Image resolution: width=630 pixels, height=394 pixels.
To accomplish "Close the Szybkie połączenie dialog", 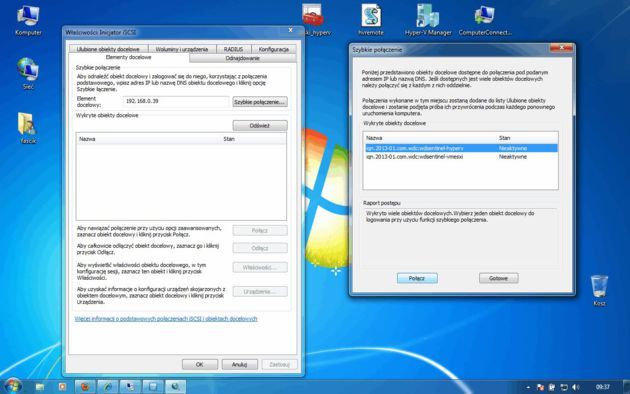I will coord(561,48).
